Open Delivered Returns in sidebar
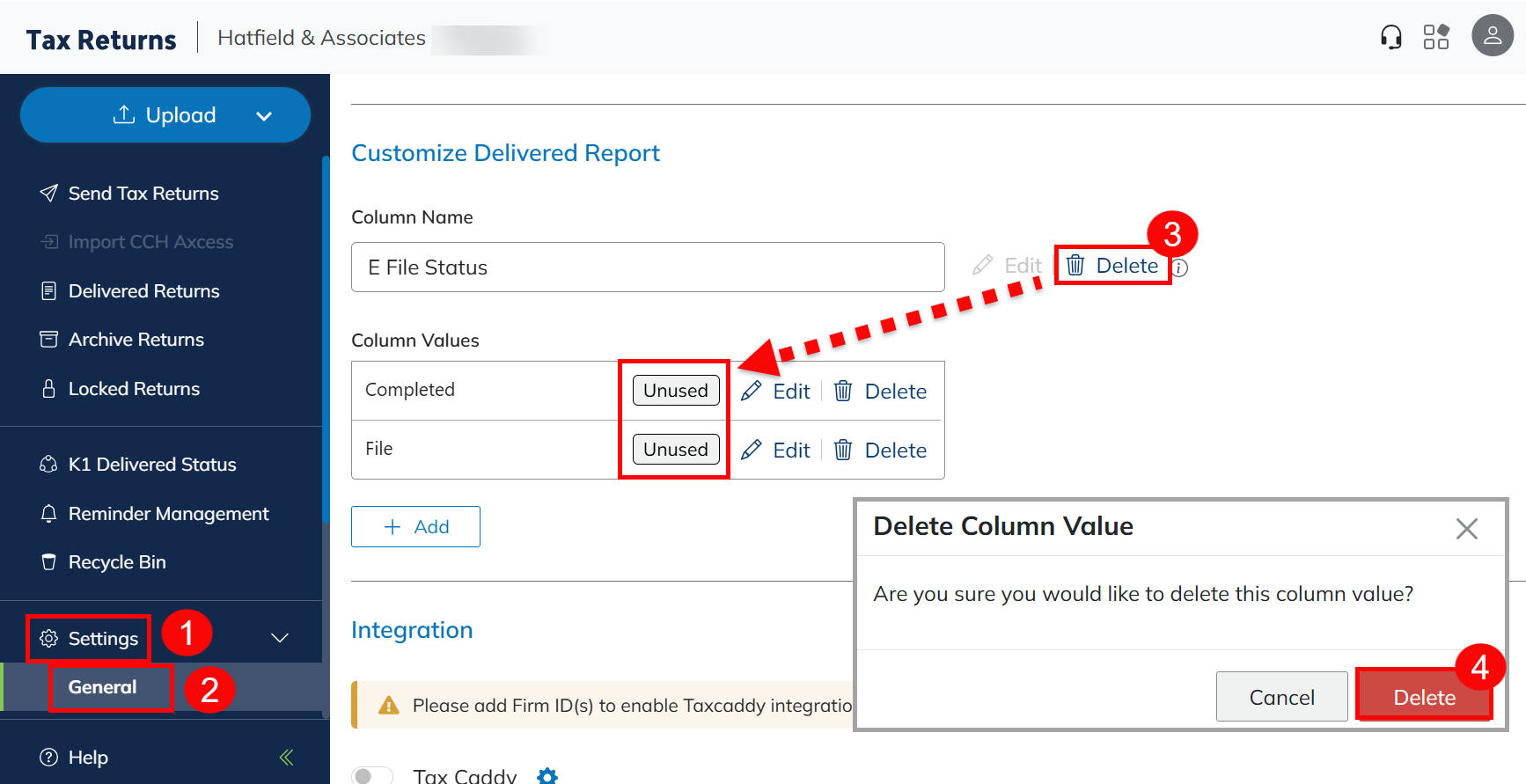The height and width of the screenshot is (784, 1526). (143, 291)
